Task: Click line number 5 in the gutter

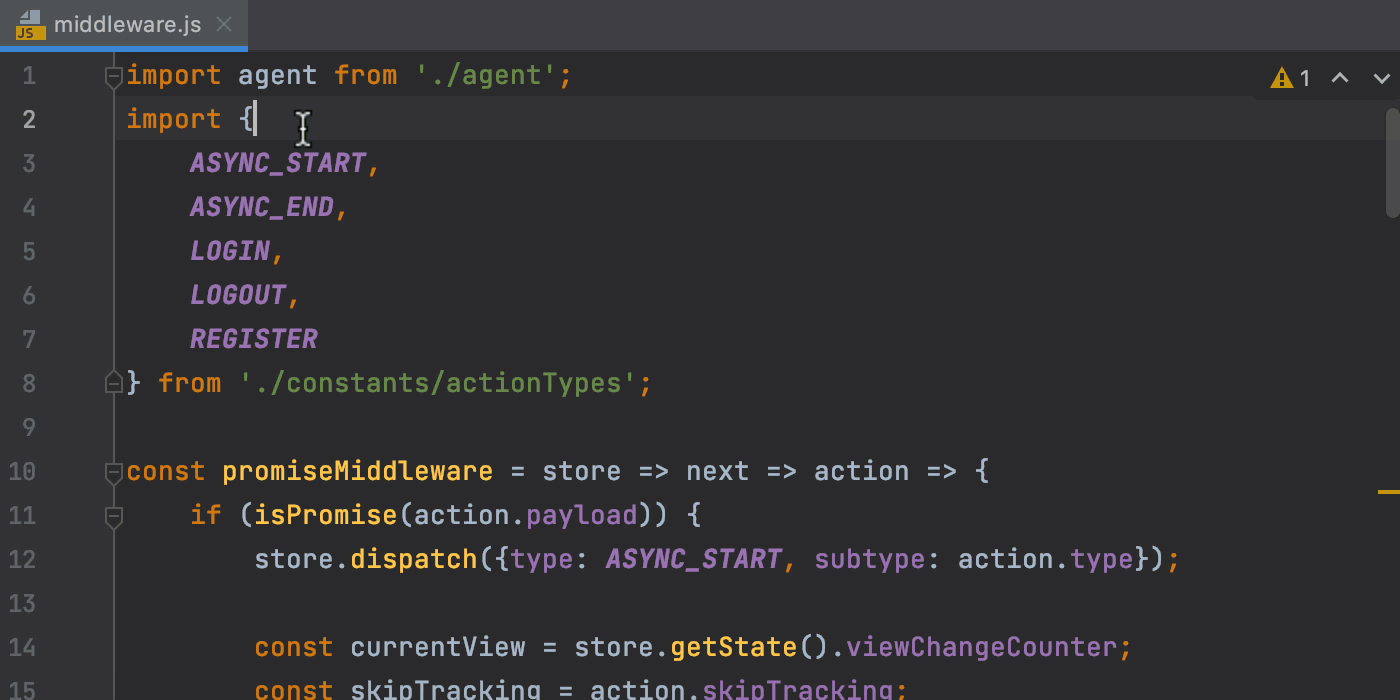Action: 29,251
